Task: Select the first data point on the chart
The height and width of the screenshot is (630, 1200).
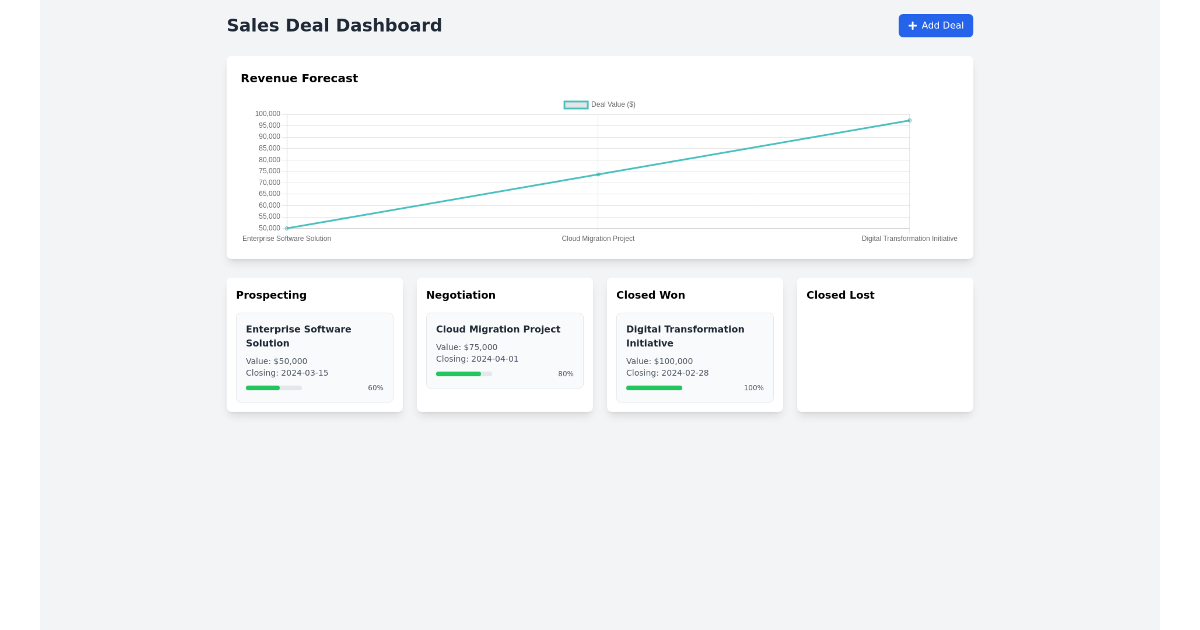Action: pyautogui.click(x=287, y=228)
